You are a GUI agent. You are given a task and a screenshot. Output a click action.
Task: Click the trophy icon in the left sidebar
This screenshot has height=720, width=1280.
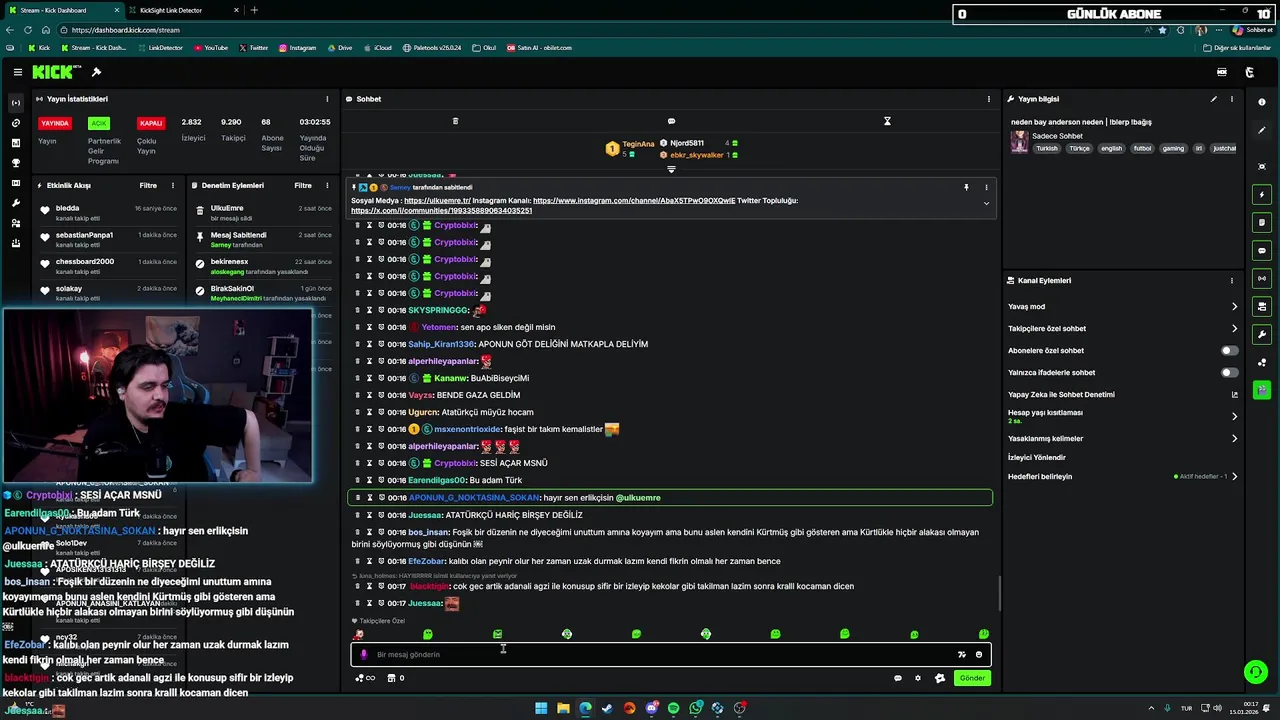[15, 163]
